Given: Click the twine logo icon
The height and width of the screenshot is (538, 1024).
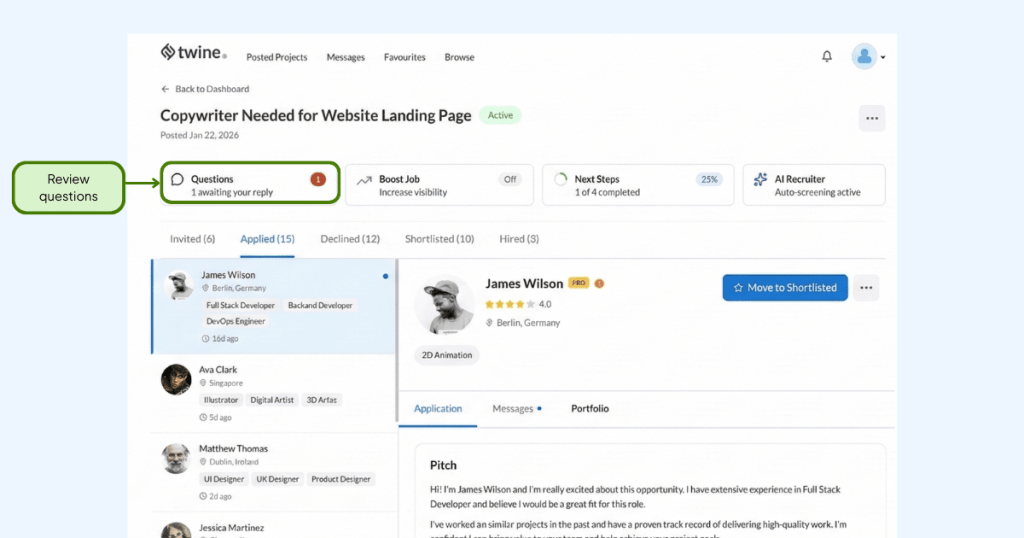Looking at the screenshot, I should [x=168, y=52].
